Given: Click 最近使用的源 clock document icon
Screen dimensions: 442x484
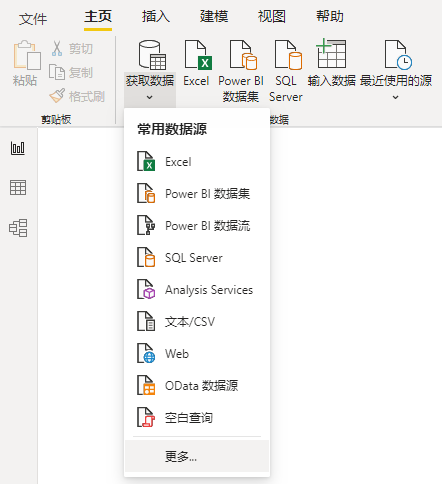Looking at the screenshot, I should pyautogui.click(x=398, y=55).
